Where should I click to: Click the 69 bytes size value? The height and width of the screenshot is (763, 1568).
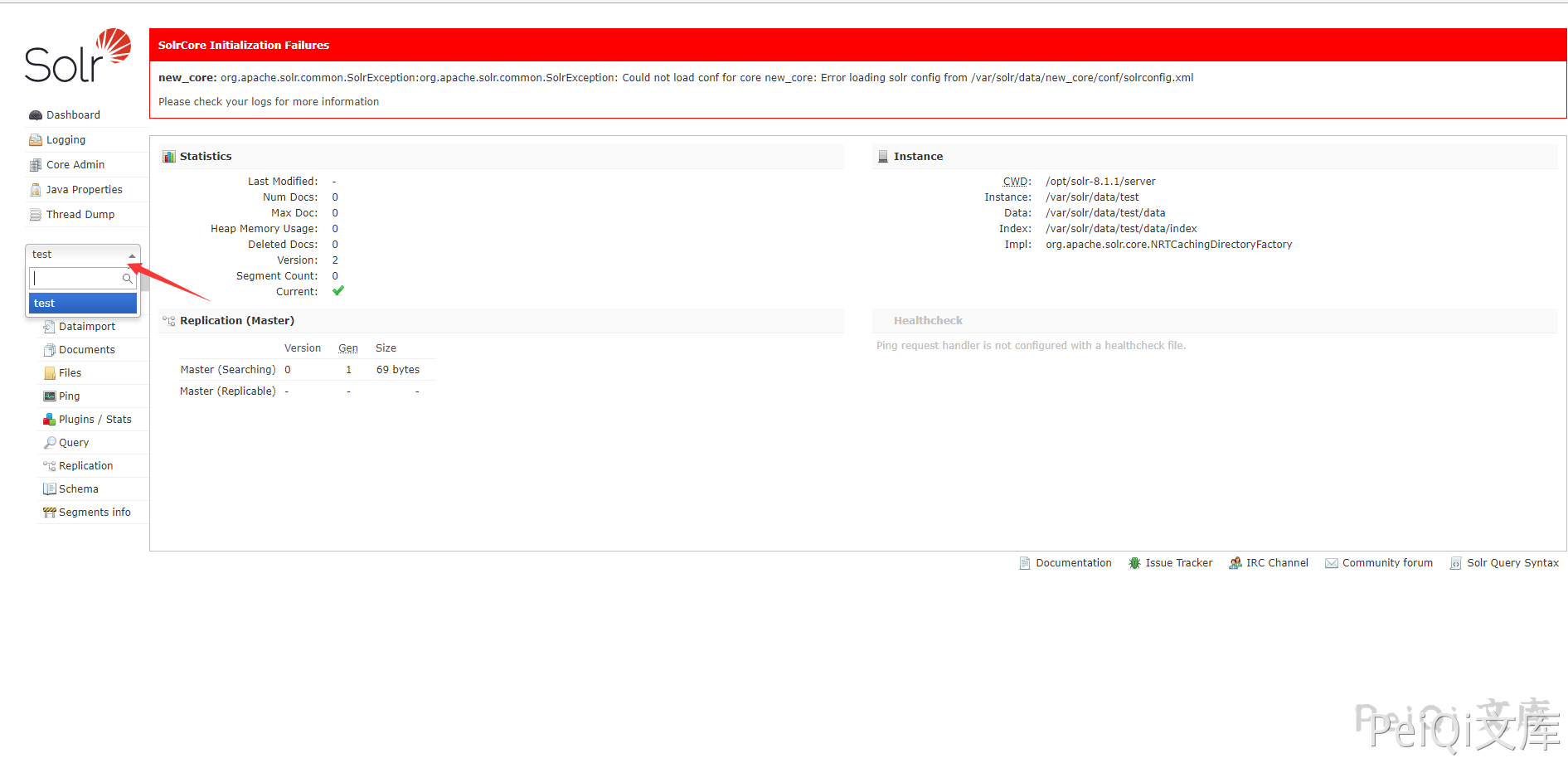click(398, 370)
